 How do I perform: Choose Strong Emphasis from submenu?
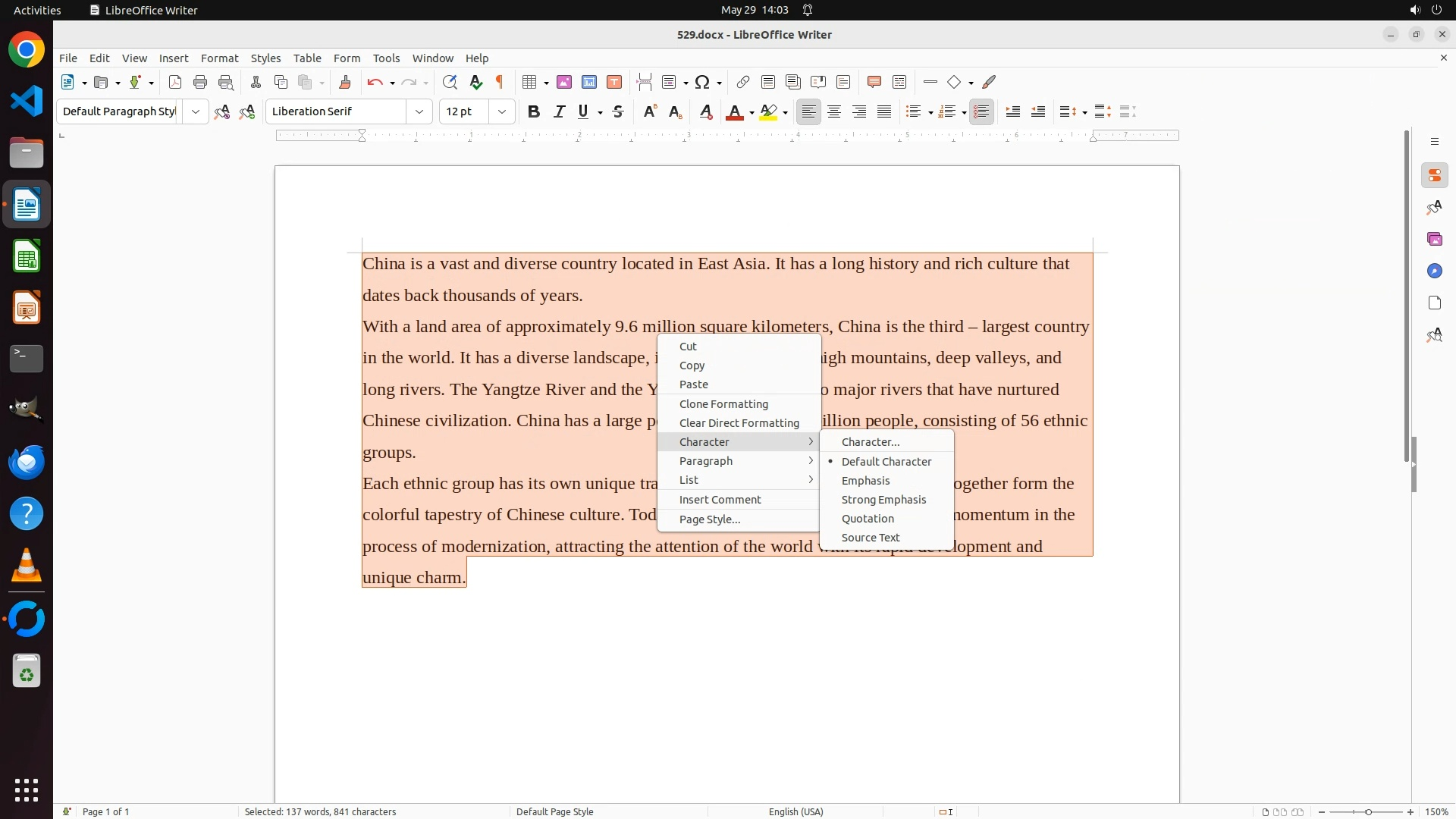tap(883, 499)
